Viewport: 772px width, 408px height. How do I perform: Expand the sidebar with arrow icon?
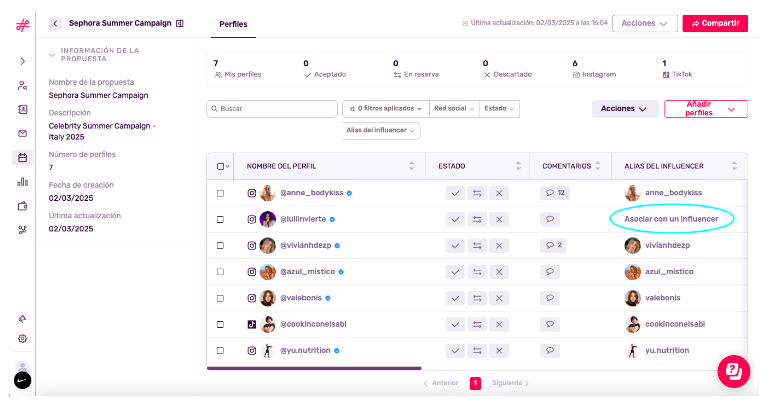point(23,61)
